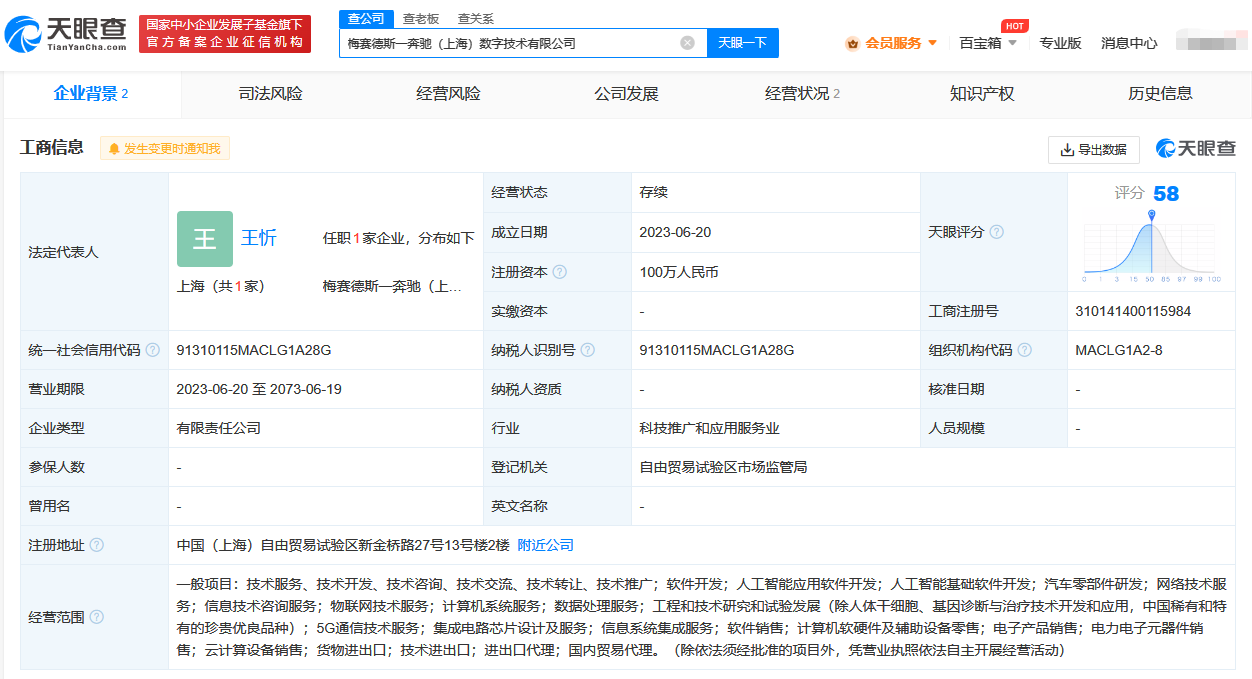Click the score distribution chart

[1152, 246]
